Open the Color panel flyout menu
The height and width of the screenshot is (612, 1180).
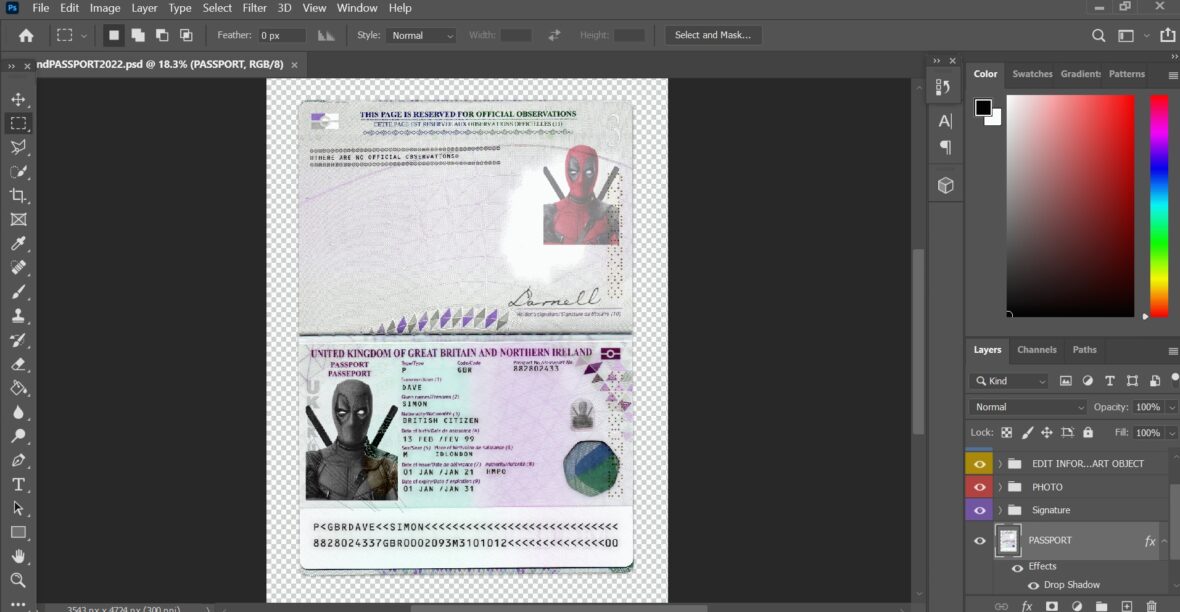pos(1172,75)
